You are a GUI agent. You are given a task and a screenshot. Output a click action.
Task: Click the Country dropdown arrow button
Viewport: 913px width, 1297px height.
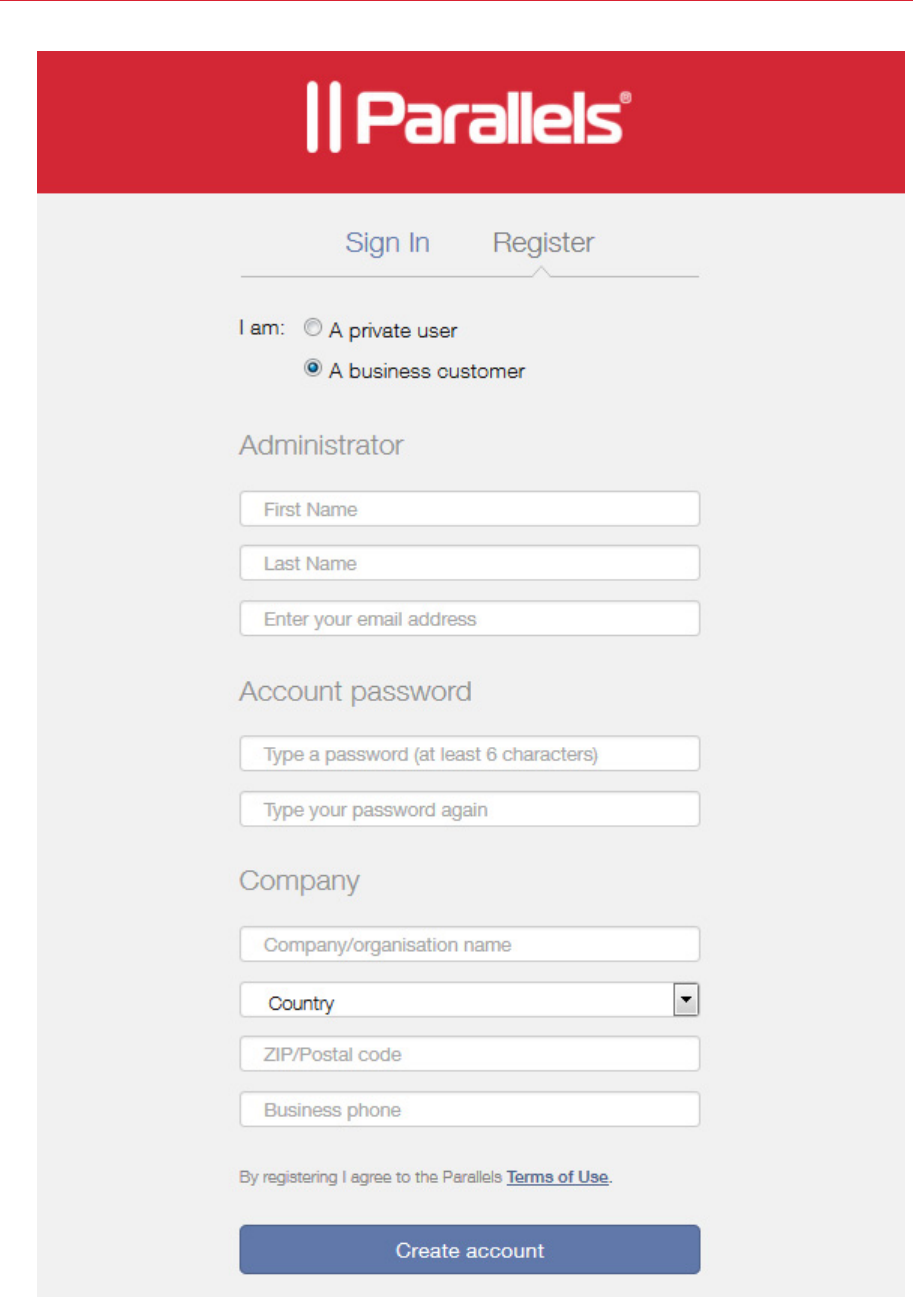tap(685, 1000)
